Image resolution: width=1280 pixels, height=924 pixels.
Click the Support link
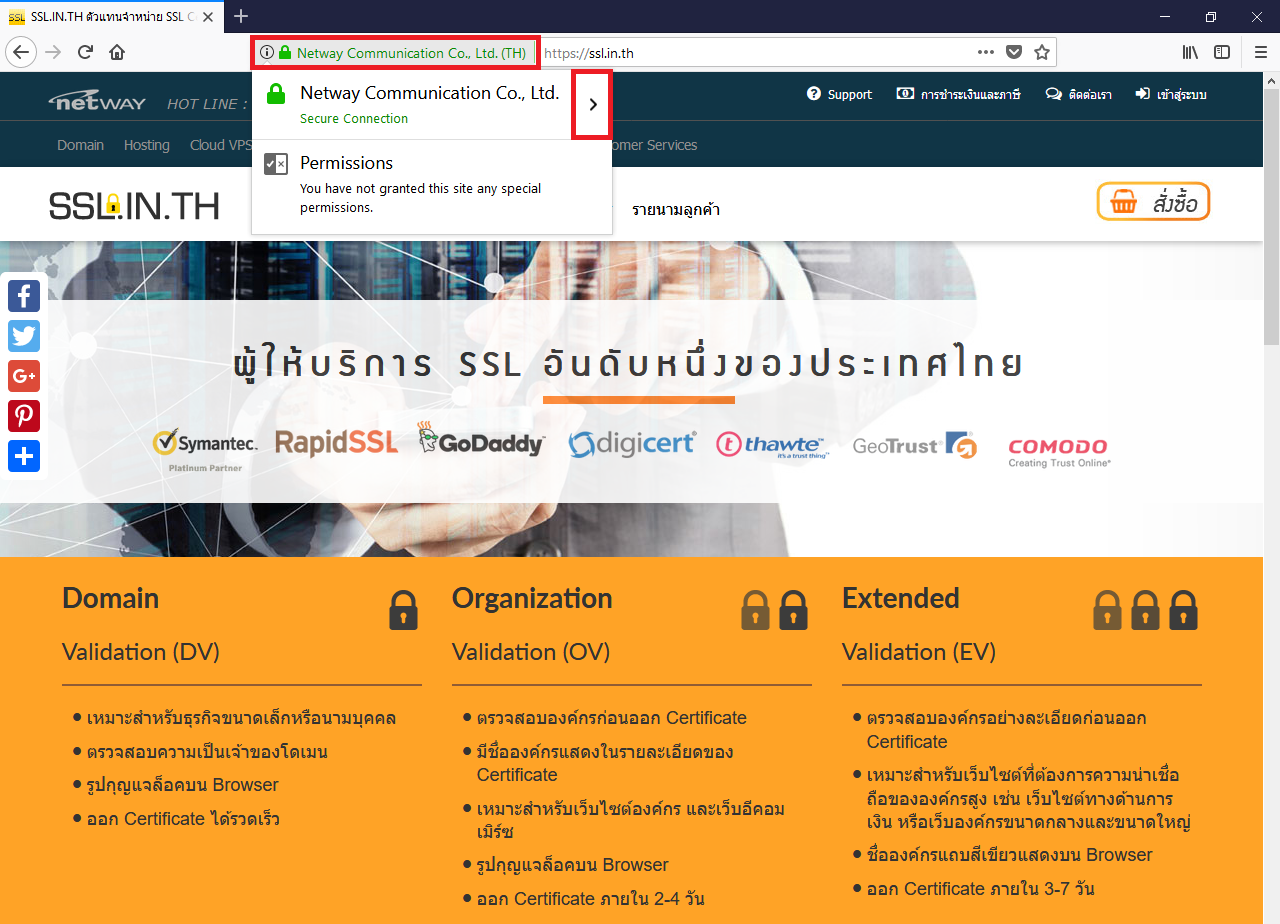(839, 94)
